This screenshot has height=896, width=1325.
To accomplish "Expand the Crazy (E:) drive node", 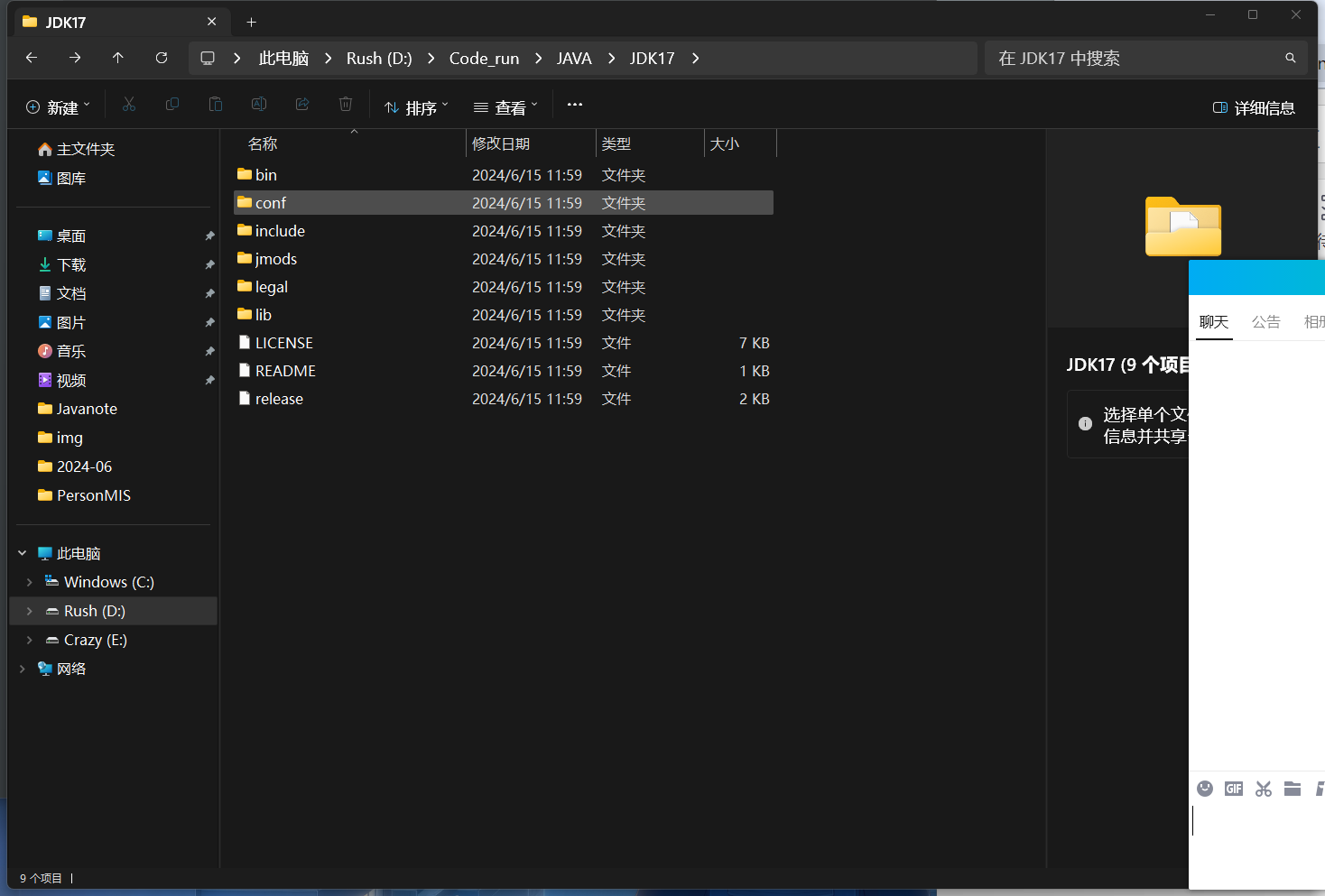I will pos(30,640).
